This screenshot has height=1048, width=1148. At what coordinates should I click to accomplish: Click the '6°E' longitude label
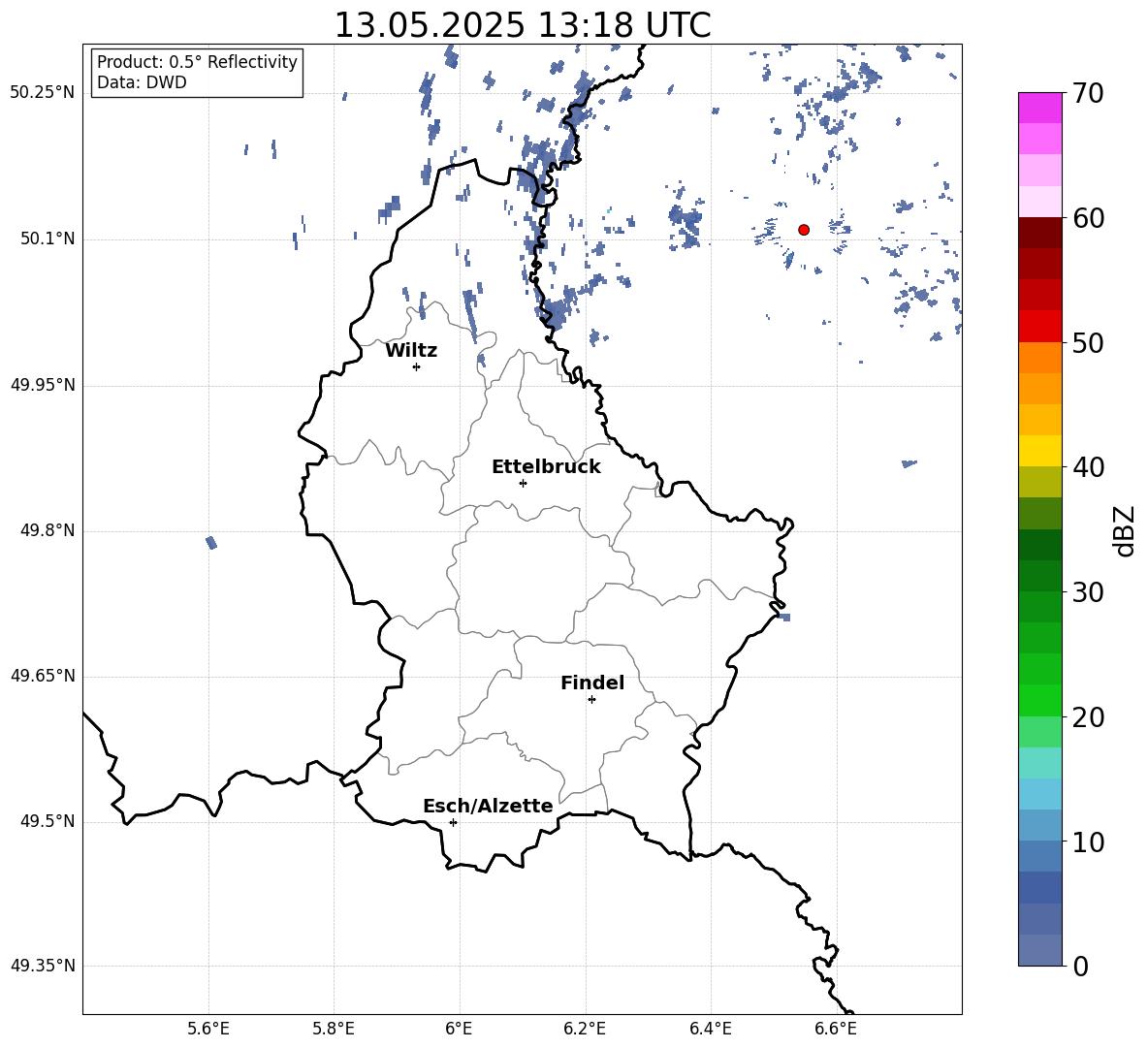click(459, 1029)
